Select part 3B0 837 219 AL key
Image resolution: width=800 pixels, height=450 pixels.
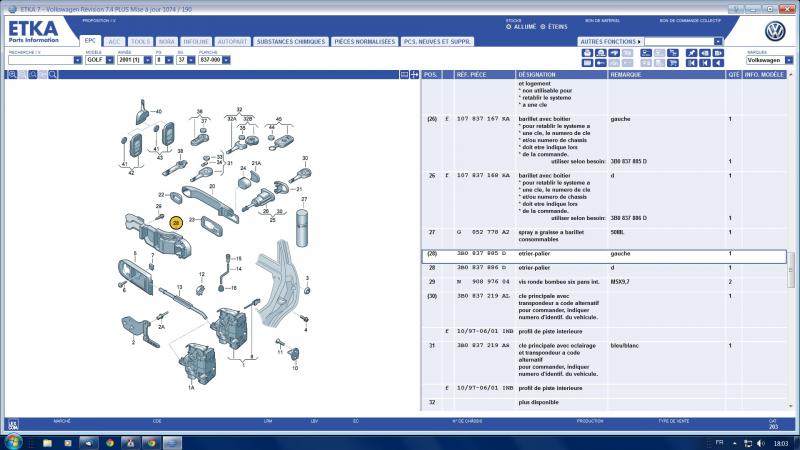483,296
